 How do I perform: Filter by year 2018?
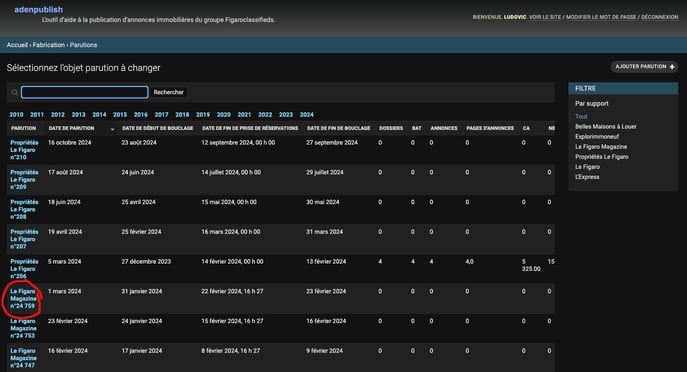182,114
